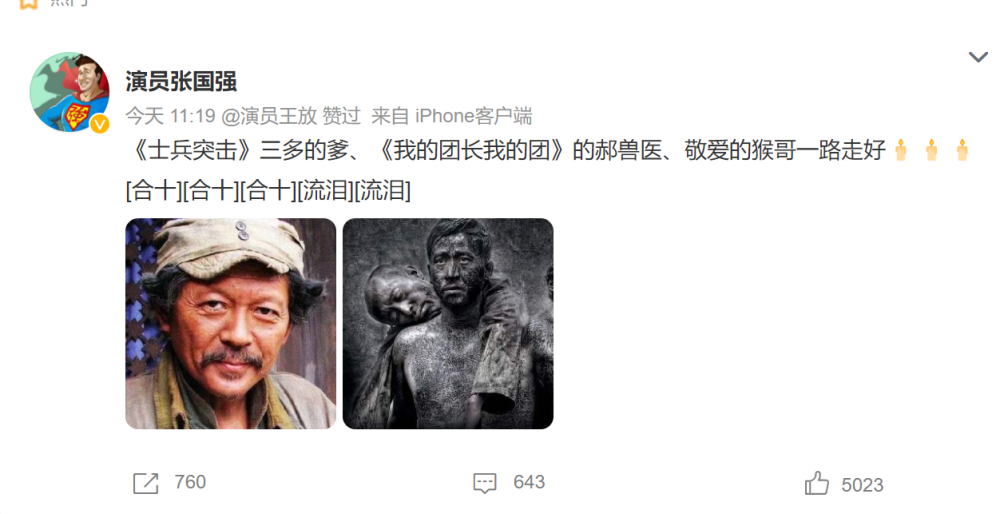Open comments via speech bubble icon
1000x514 pixels.
(x=485, y=483)
